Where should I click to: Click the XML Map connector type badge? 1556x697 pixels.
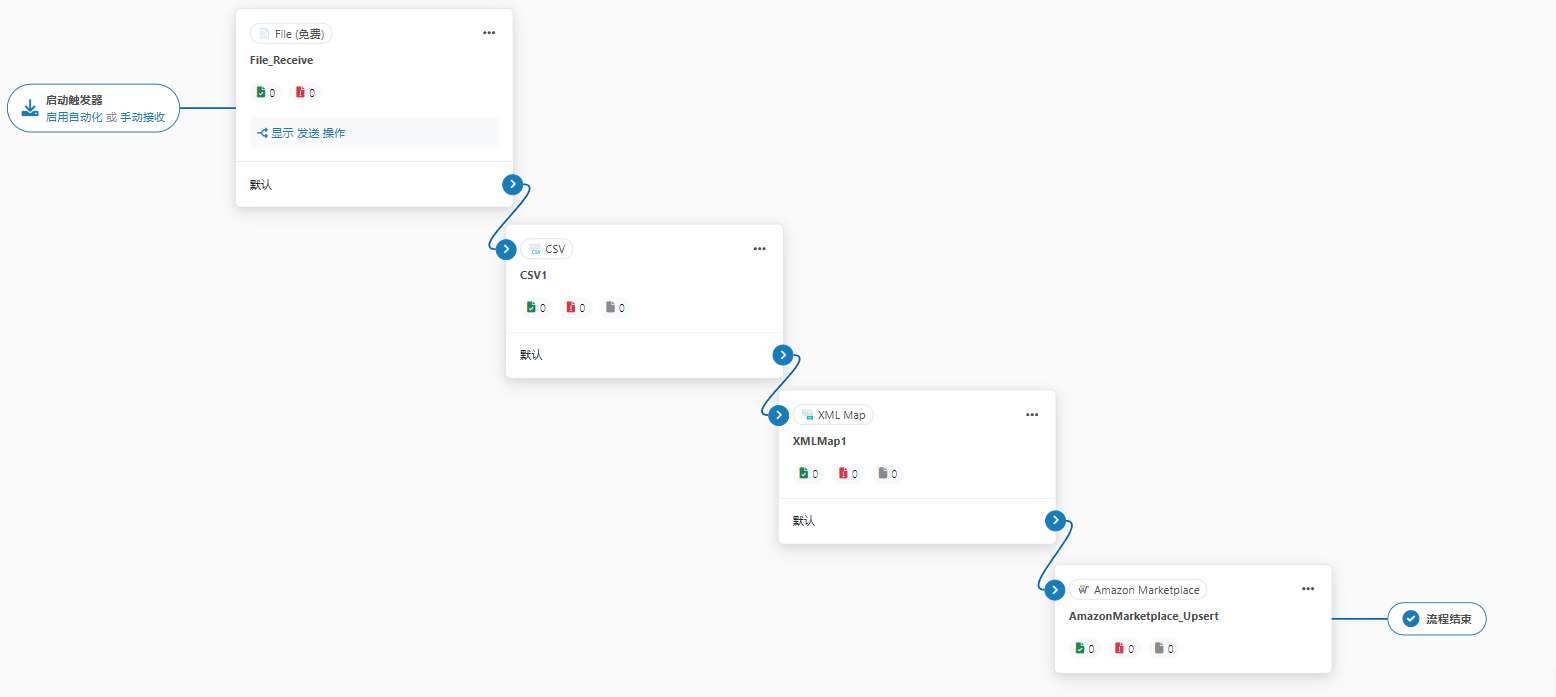[x=833, y=415]
